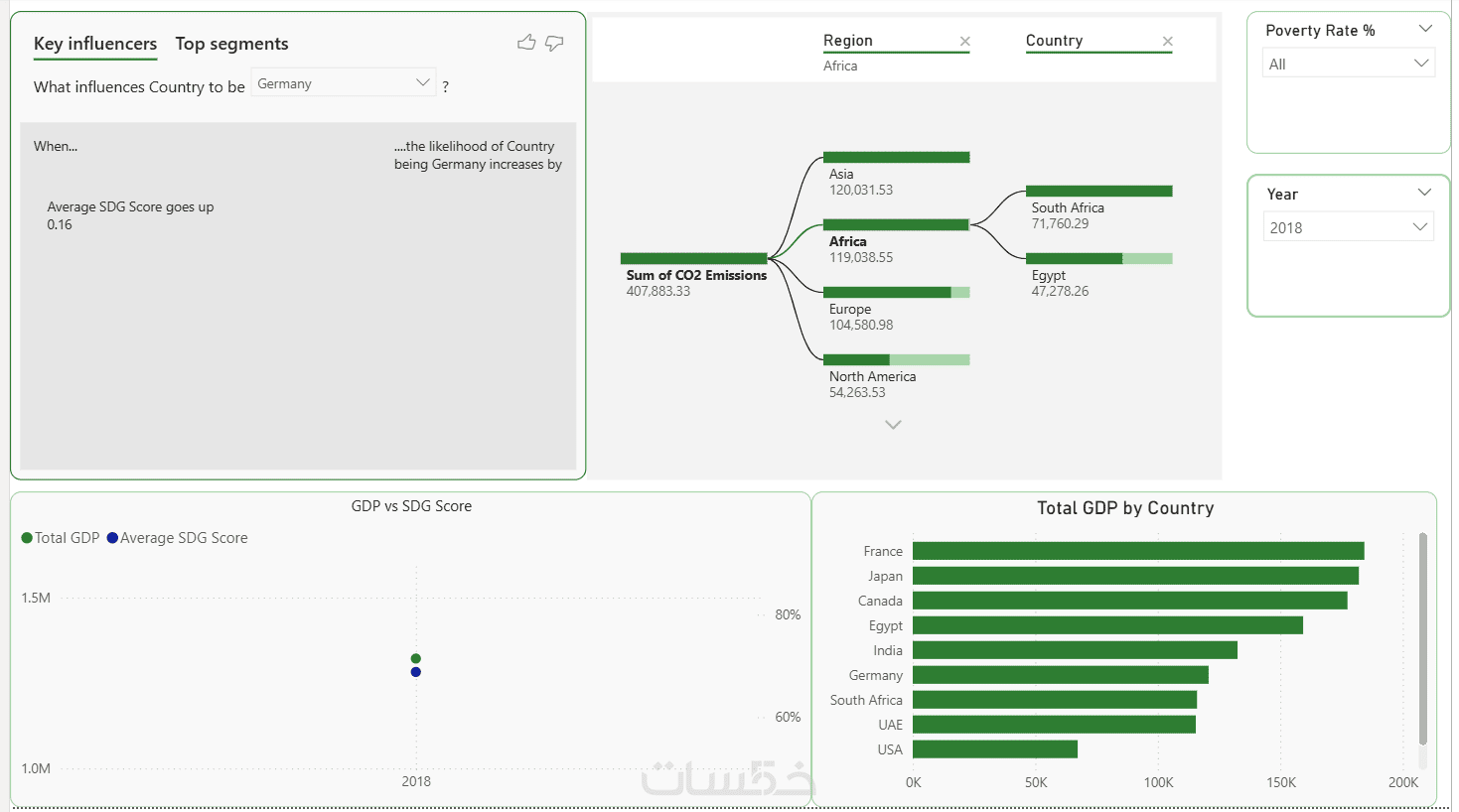Collapse the Poverty Rate % slicer header chevron
The width and height of the screenshot is (1459, 812).
pos(1425,29)
